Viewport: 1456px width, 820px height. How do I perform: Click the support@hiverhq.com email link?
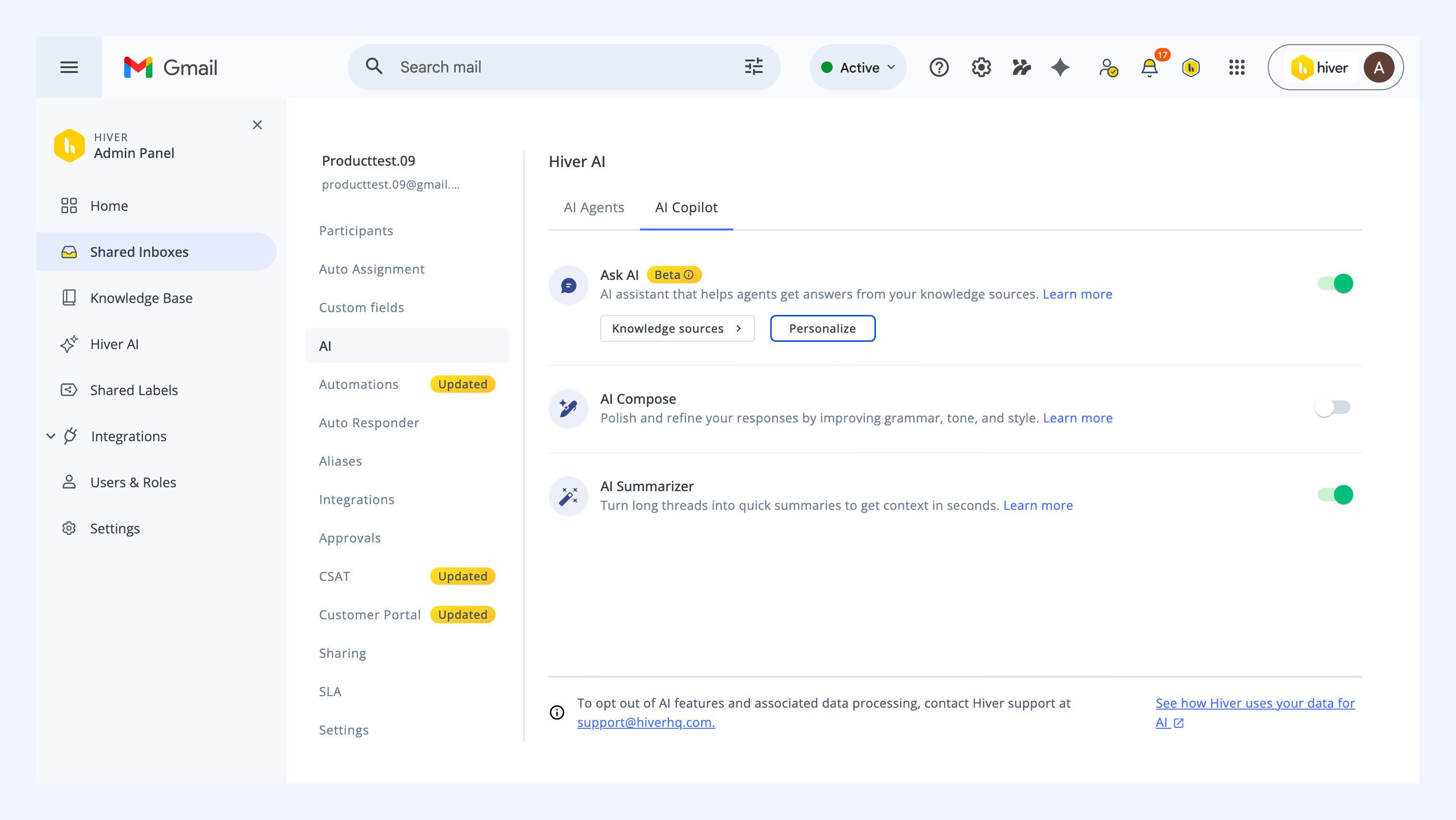[x=646, y=722]
